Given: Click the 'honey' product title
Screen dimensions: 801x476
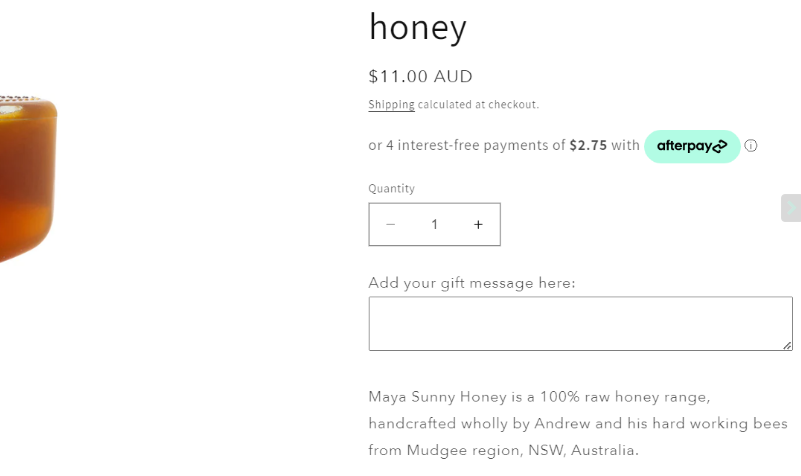Looking at the screenshot, I should click(418, 27).
